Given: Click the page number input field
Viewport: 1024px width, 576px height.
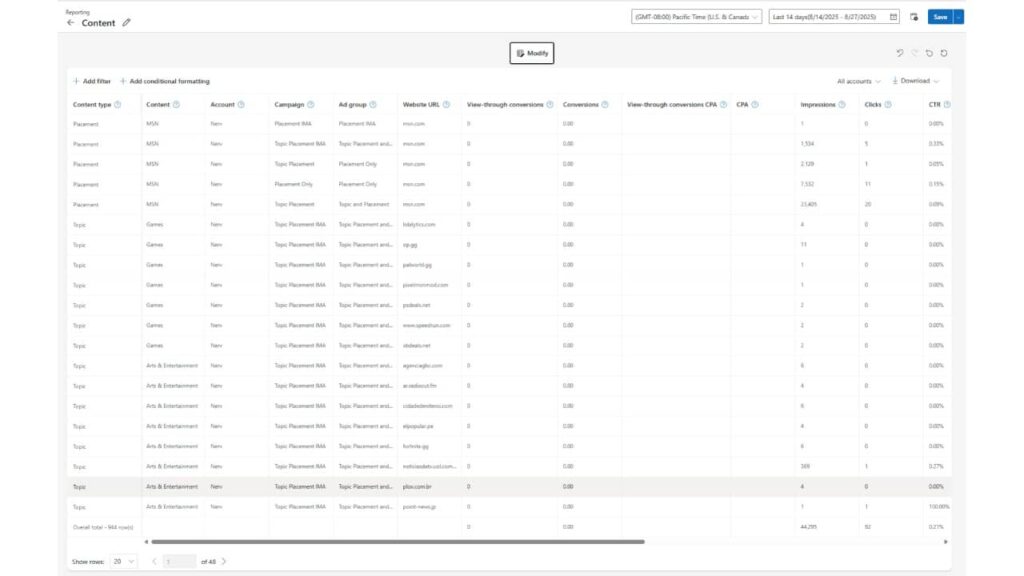Looking at the screenshot, I should [x=177, y=561].
